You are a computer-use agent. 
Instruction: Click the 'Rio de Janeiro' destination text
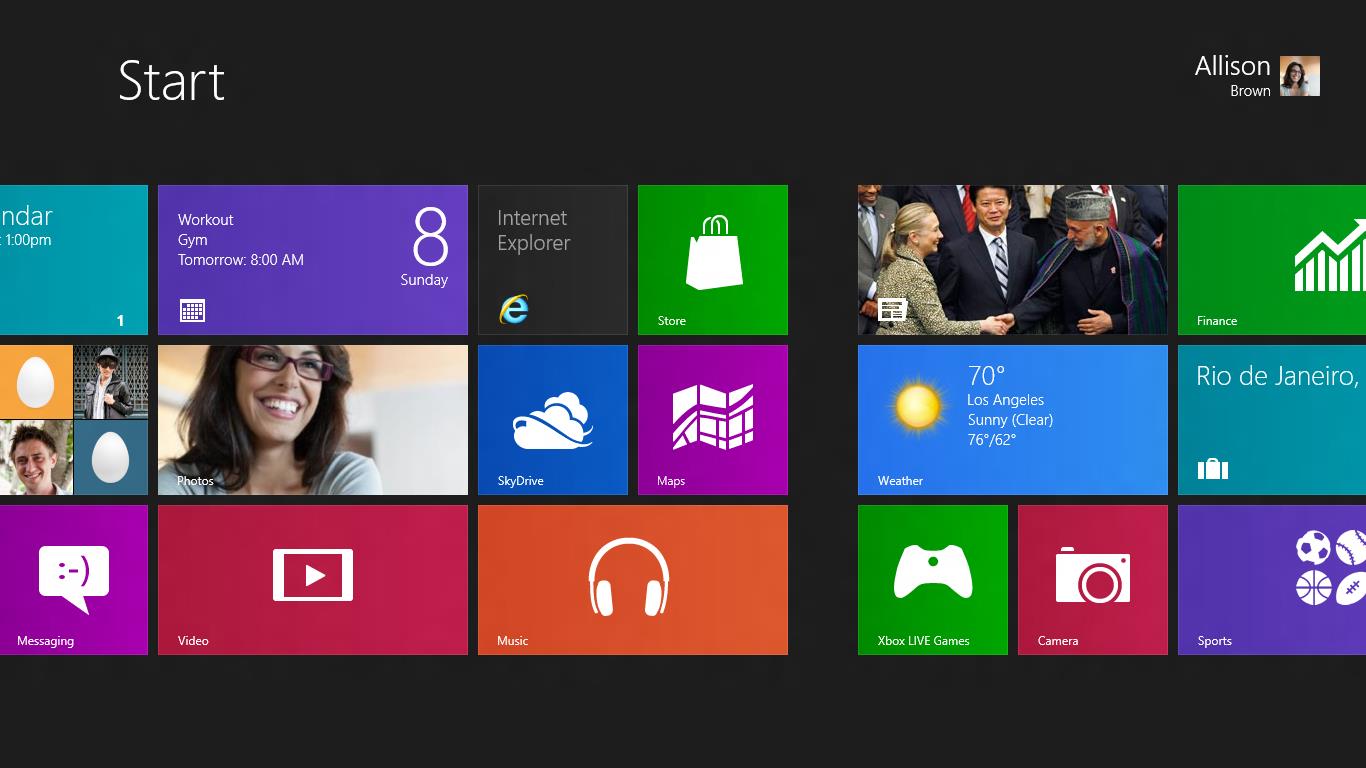coord(1278,377)
